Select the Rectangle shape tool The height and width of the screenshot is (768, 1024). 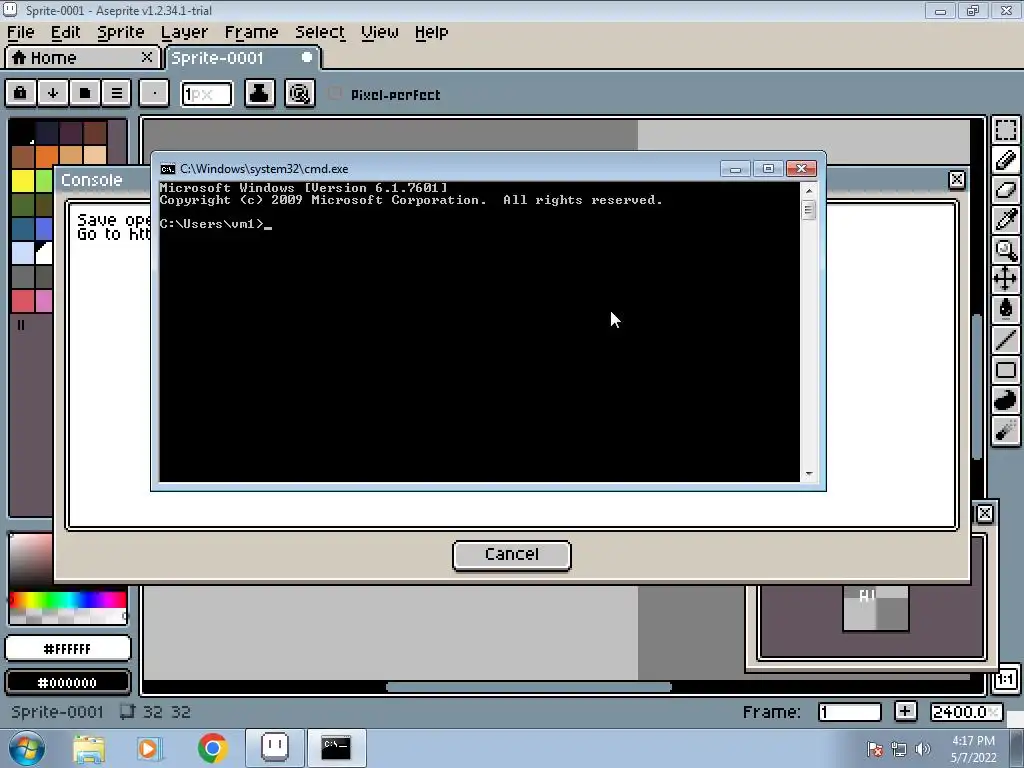point(1006,370)
